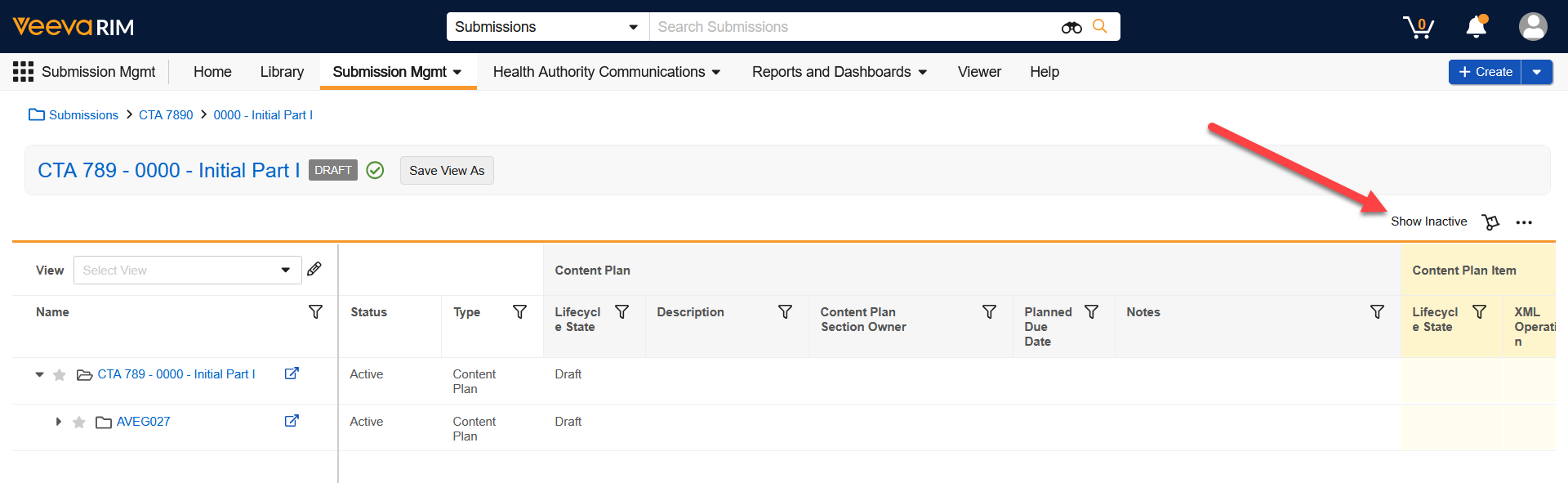Screen dimensions: 1568x483
Task: Open advanced search binoculars icon
Action: 1071,27
